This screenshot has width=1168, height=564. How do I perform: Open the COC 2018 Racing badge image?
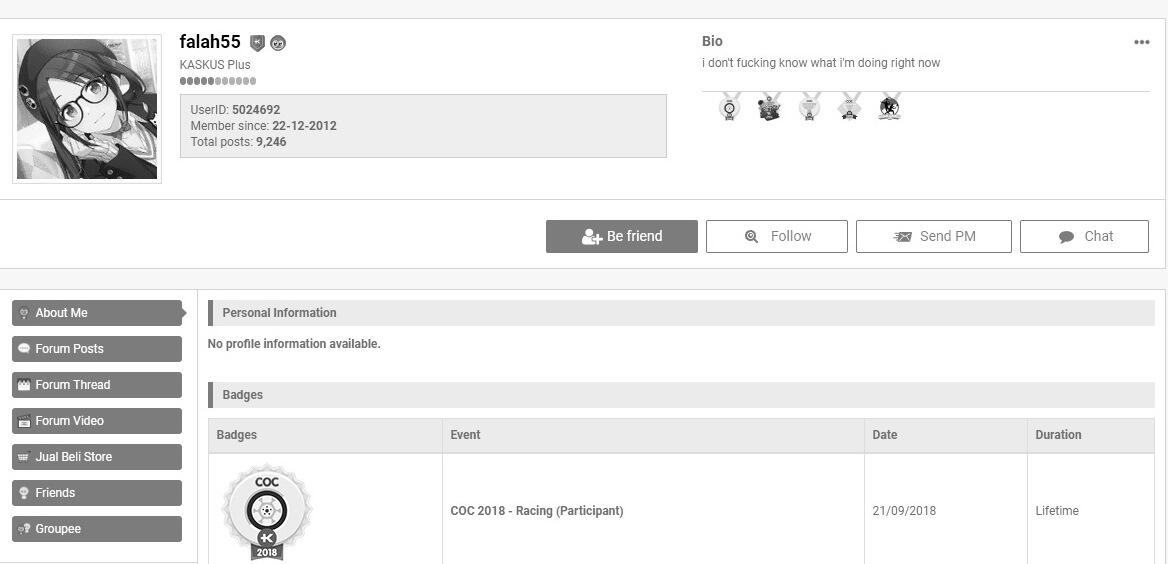tap(267, 511)
